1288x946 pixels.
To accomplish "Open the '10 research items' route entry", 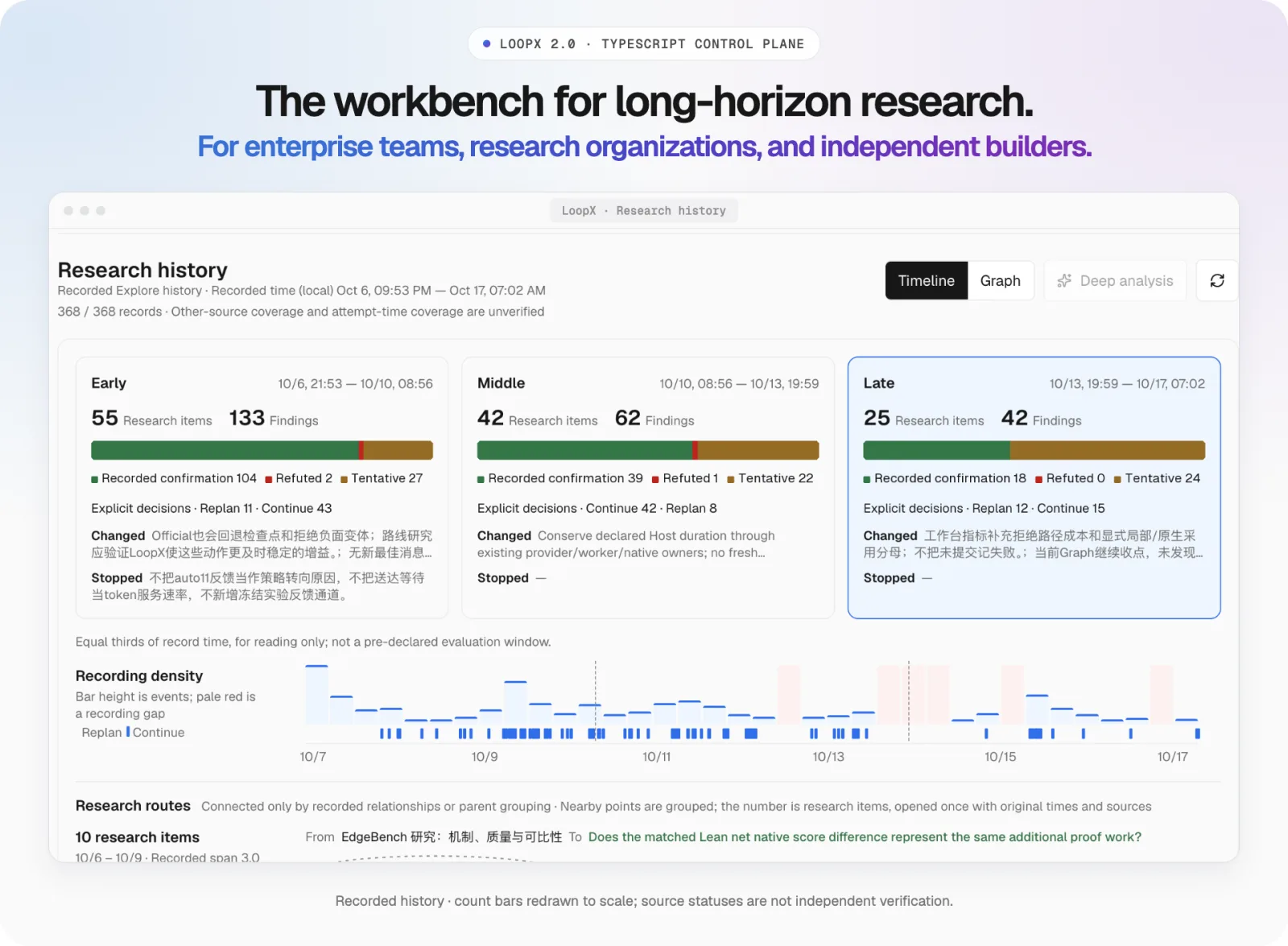I will point(138,837).
